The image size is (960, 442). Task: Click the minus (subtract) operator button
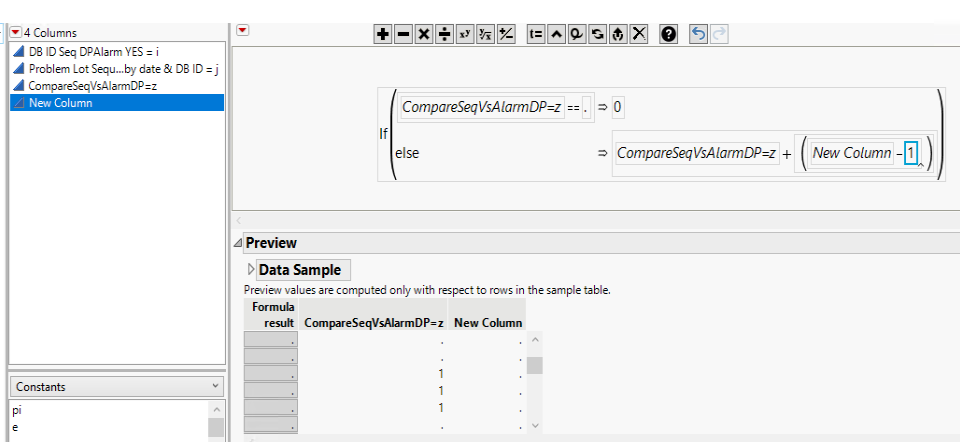pos(403,34)
